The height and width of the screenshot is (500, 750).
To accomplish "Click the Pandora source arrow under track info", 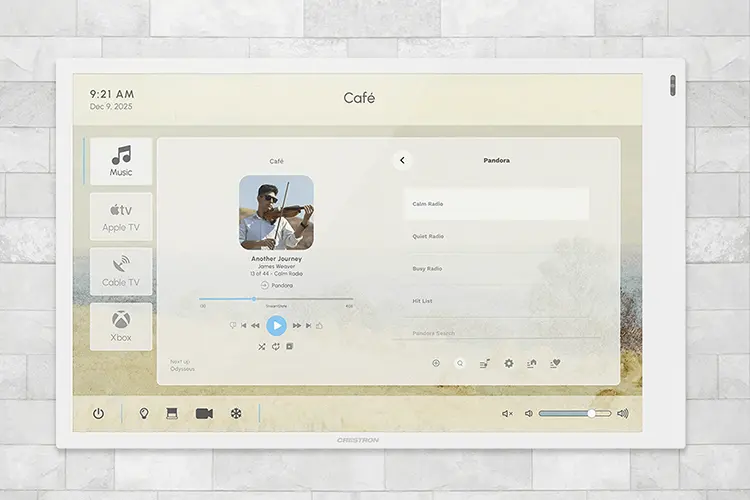I will pos(265,285).
